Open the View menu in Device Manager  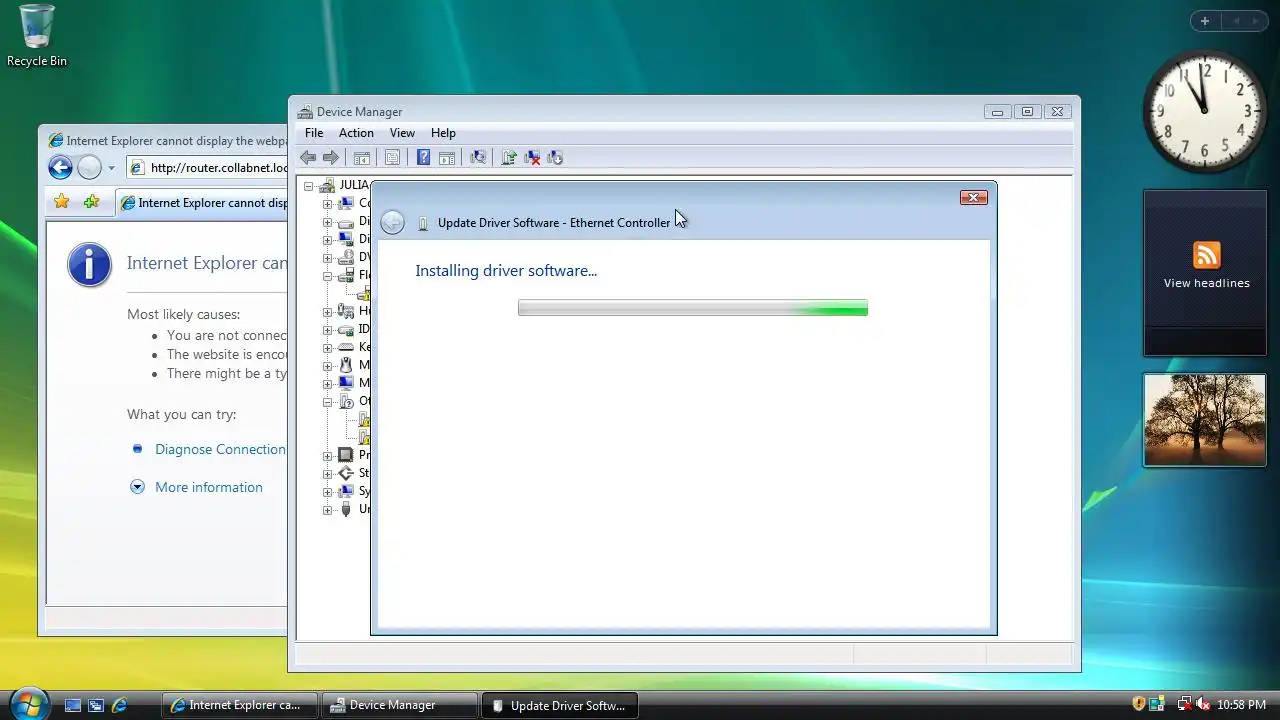[402, 133]
